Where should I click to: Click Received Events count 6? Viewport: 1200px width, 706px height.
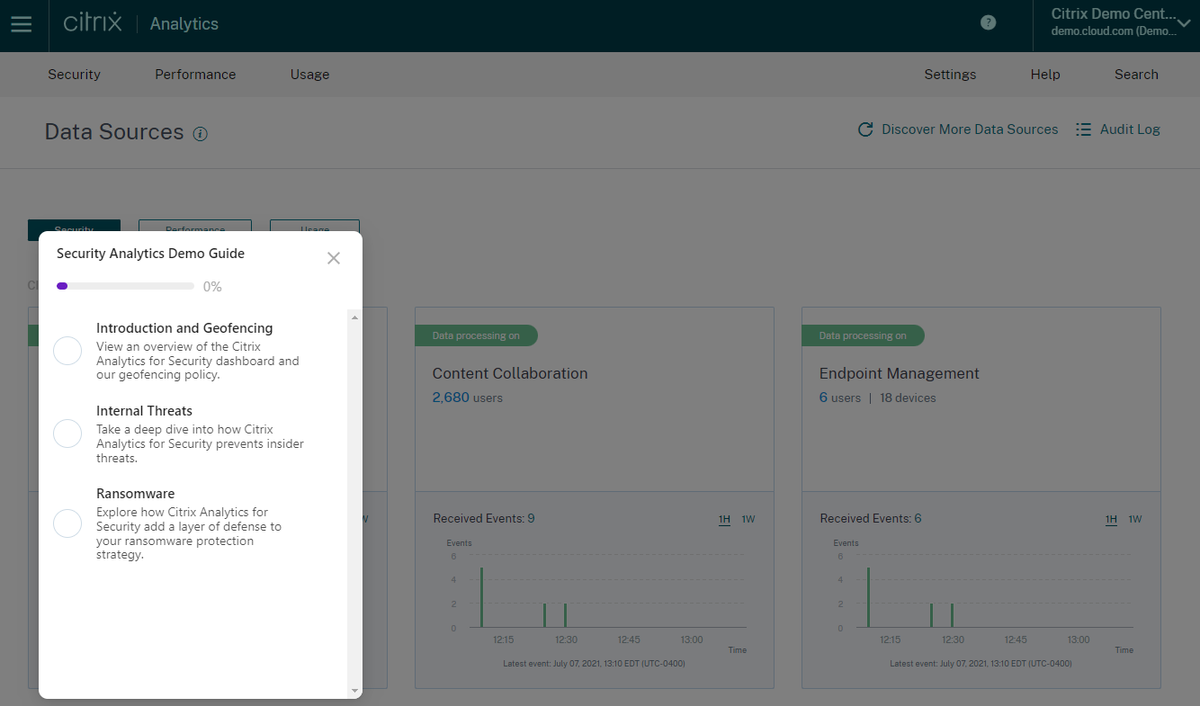click(x=918, y=519)
